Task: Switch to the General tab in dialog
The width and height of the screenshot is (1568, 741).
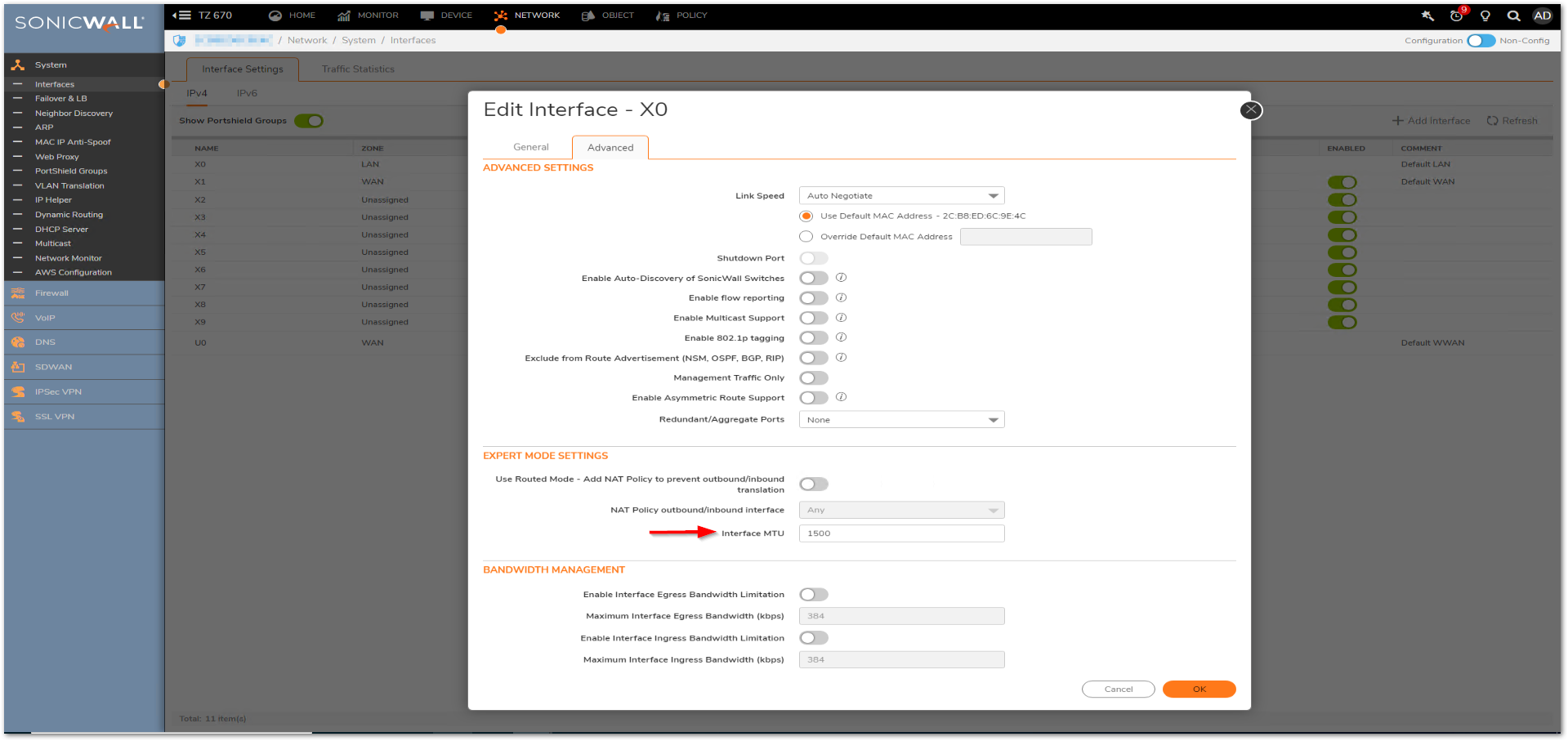Action: 531,147
